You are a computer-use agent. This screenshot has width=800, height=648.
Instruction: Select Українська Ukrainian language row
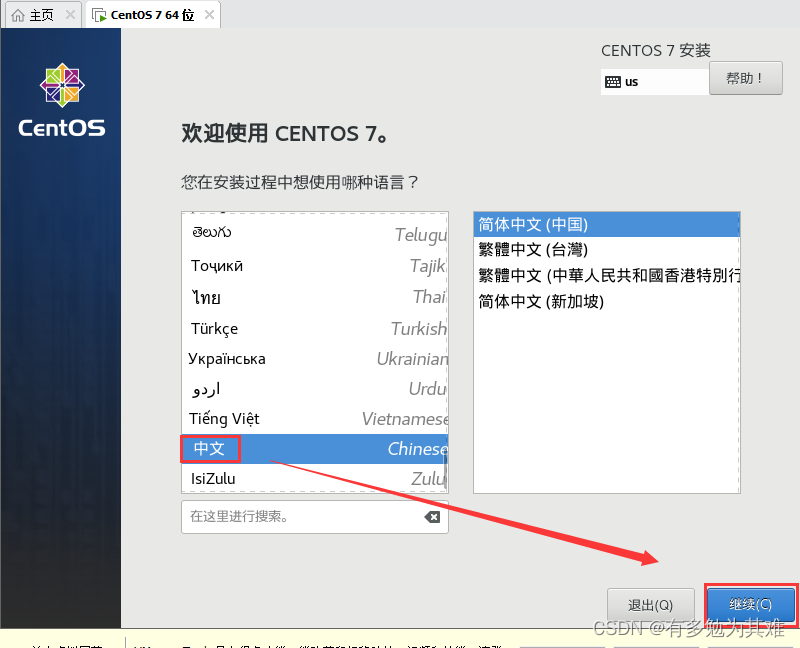coord(314,359)
